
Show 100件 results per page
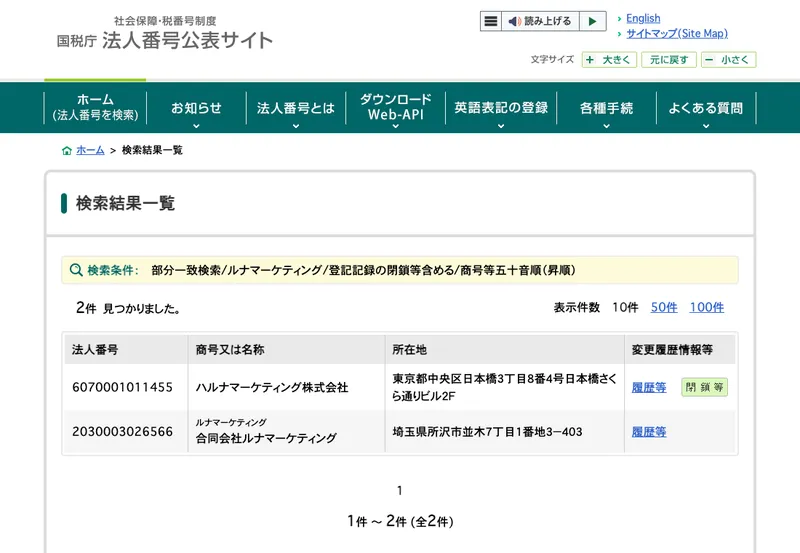point(707,308)
